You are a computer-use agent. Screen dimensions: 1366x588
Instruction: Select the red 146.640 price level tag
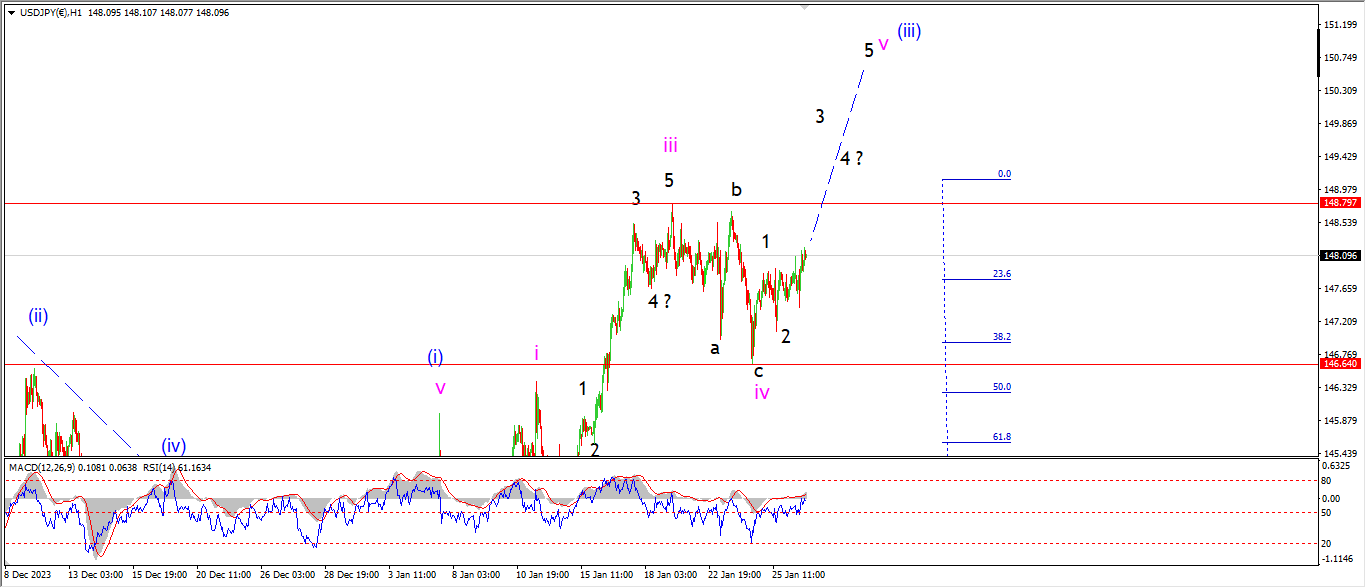point(1339,365)
